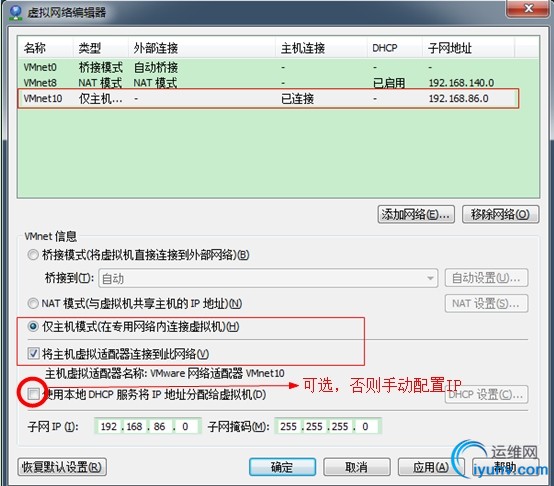This screenshot has height=486, width=554.
Task: Open DHCP 设置(C)... button
Action: pos(486,394)
